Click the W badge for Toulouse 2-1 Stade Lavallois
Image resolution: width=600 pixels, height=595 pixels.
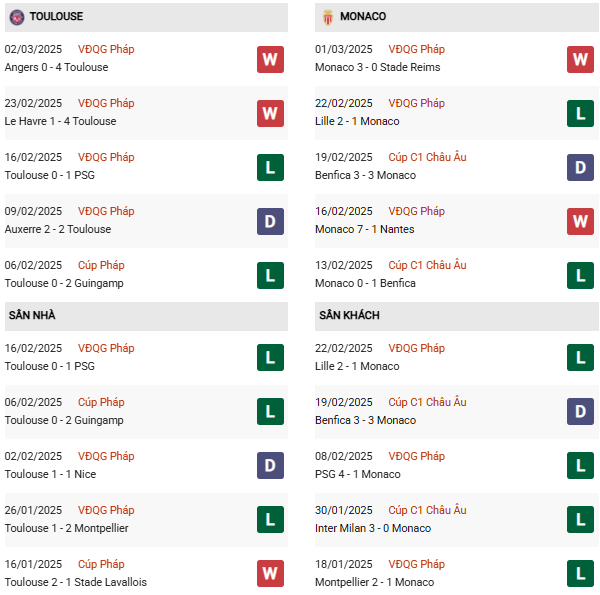(x=270, y=574)
